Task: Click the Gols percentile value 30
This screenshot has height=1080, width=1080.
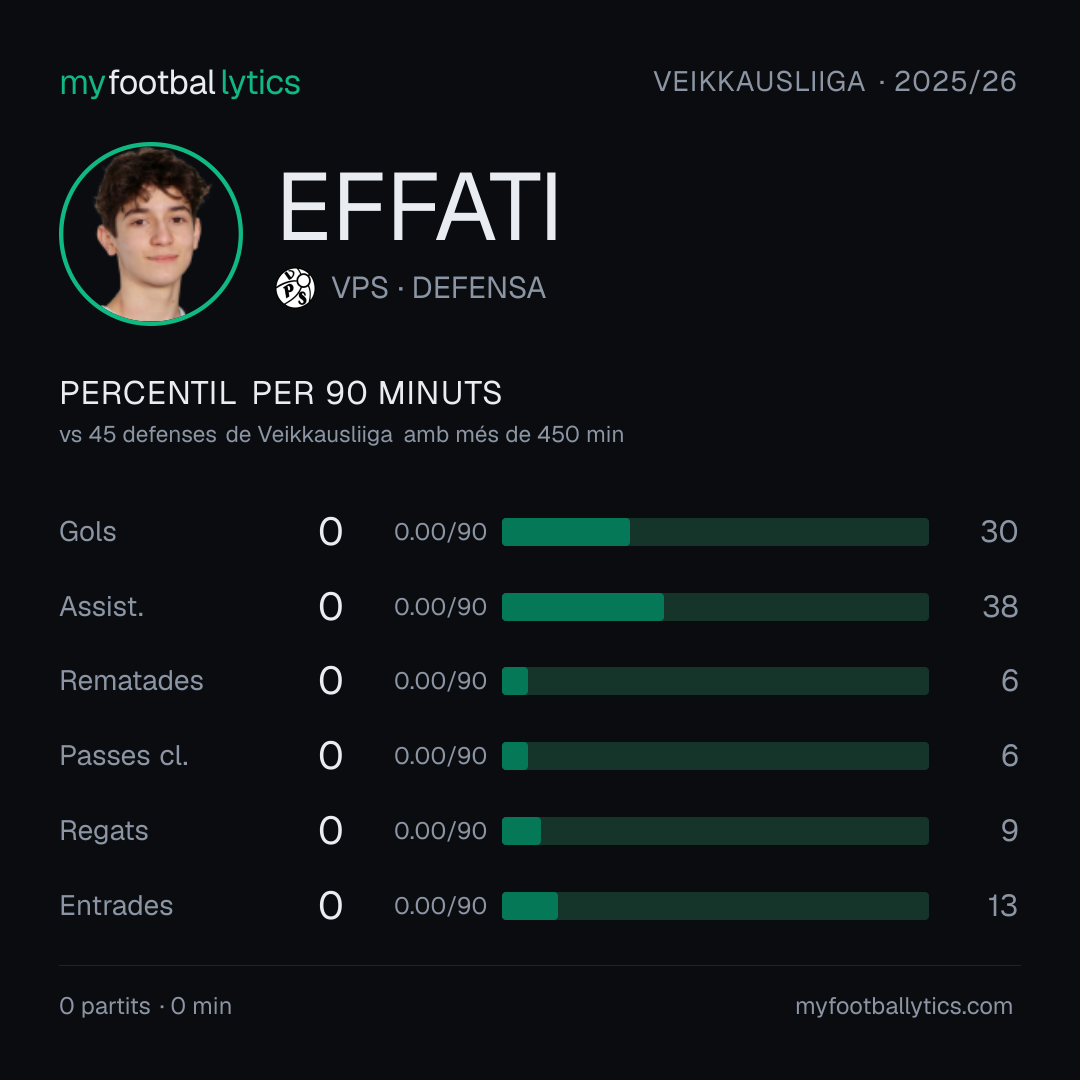Action: pos(999,532)
